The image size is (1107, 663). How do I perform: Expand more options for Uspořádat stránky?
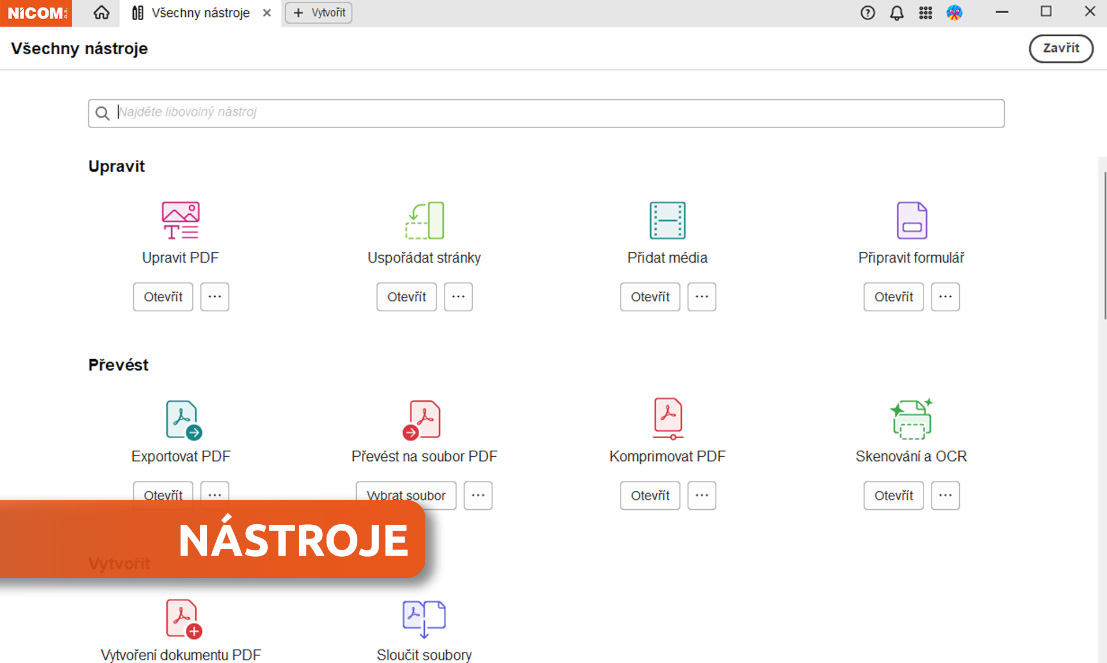(458, 297)
